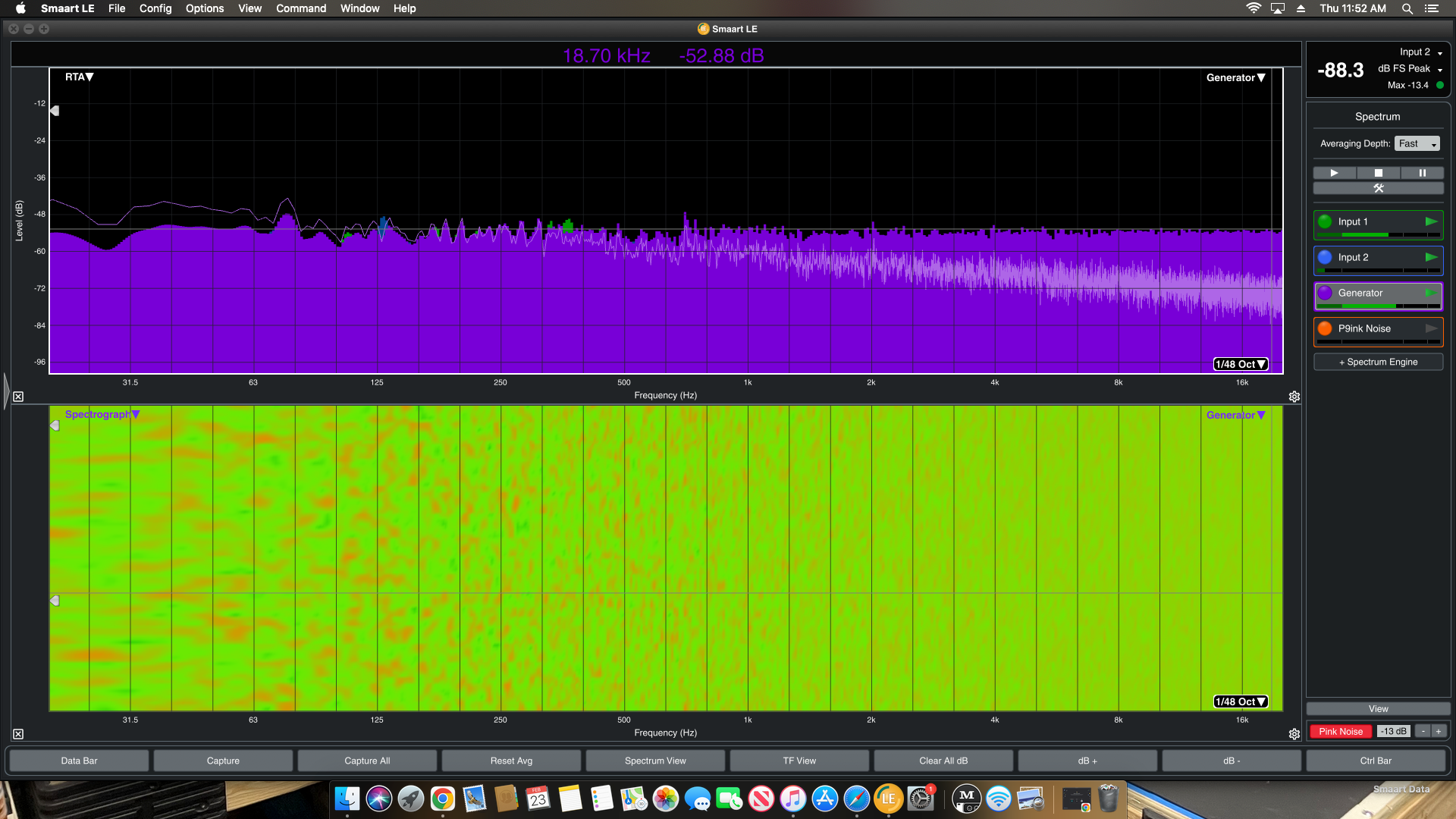Click the Wi-Fi icon in menu bar
1456x819 pixels.
(x=1253, y=8)
